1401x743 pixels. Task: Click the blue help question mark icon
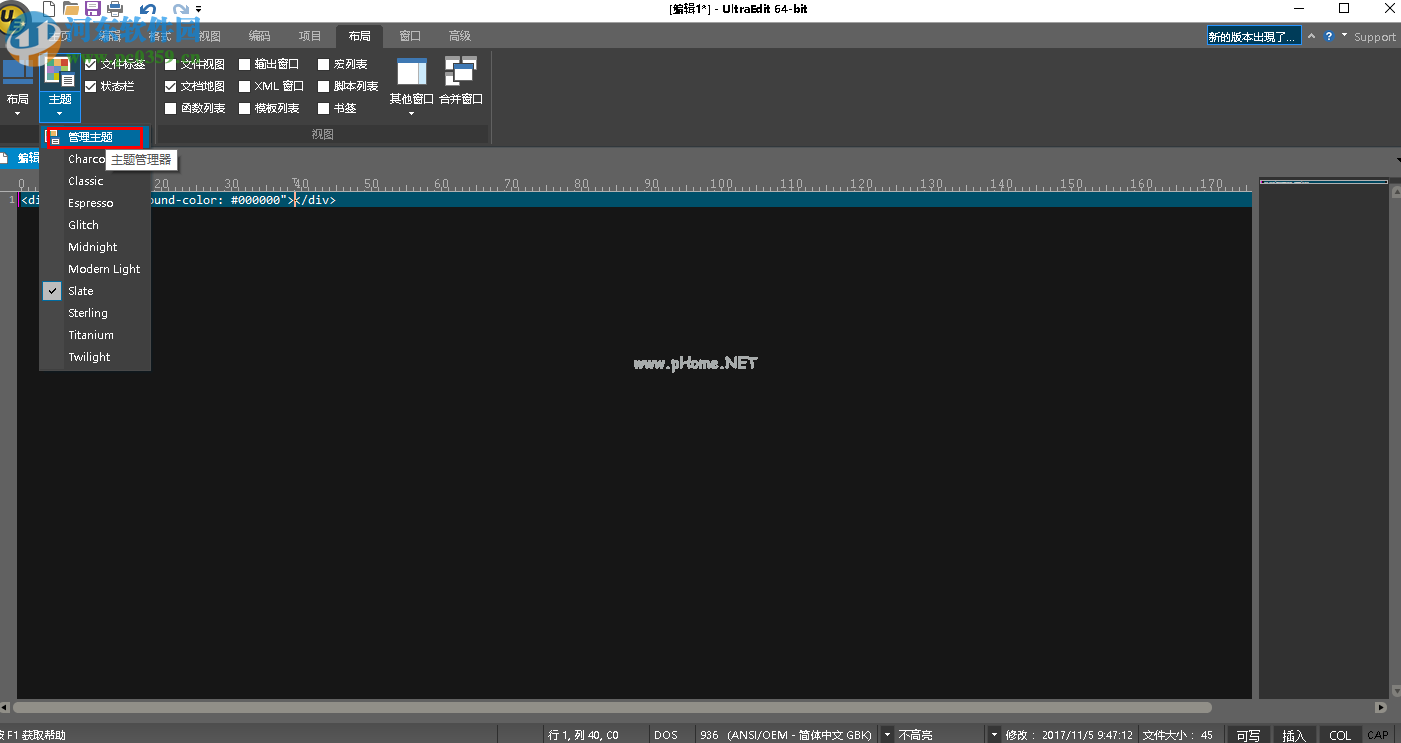pos(1329,36)
